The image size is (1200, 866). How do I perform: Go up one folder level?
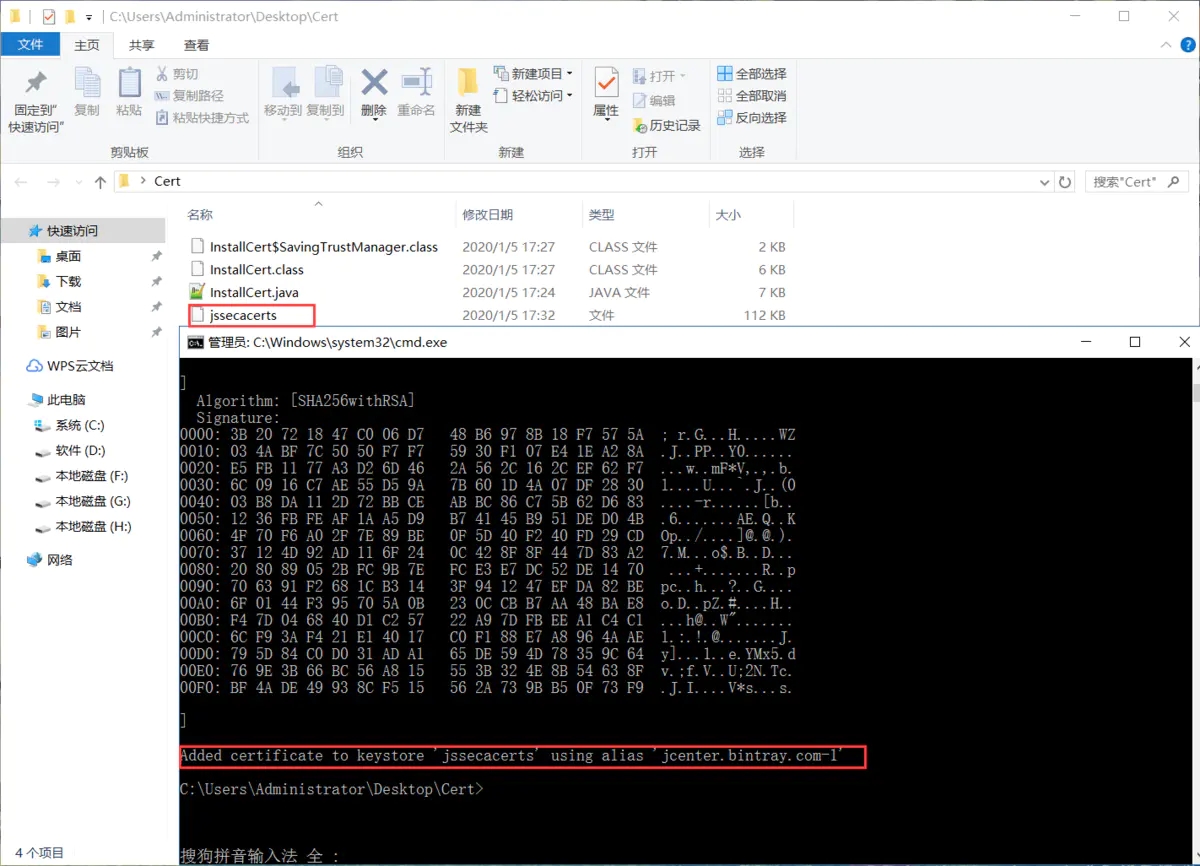[100, 182]
